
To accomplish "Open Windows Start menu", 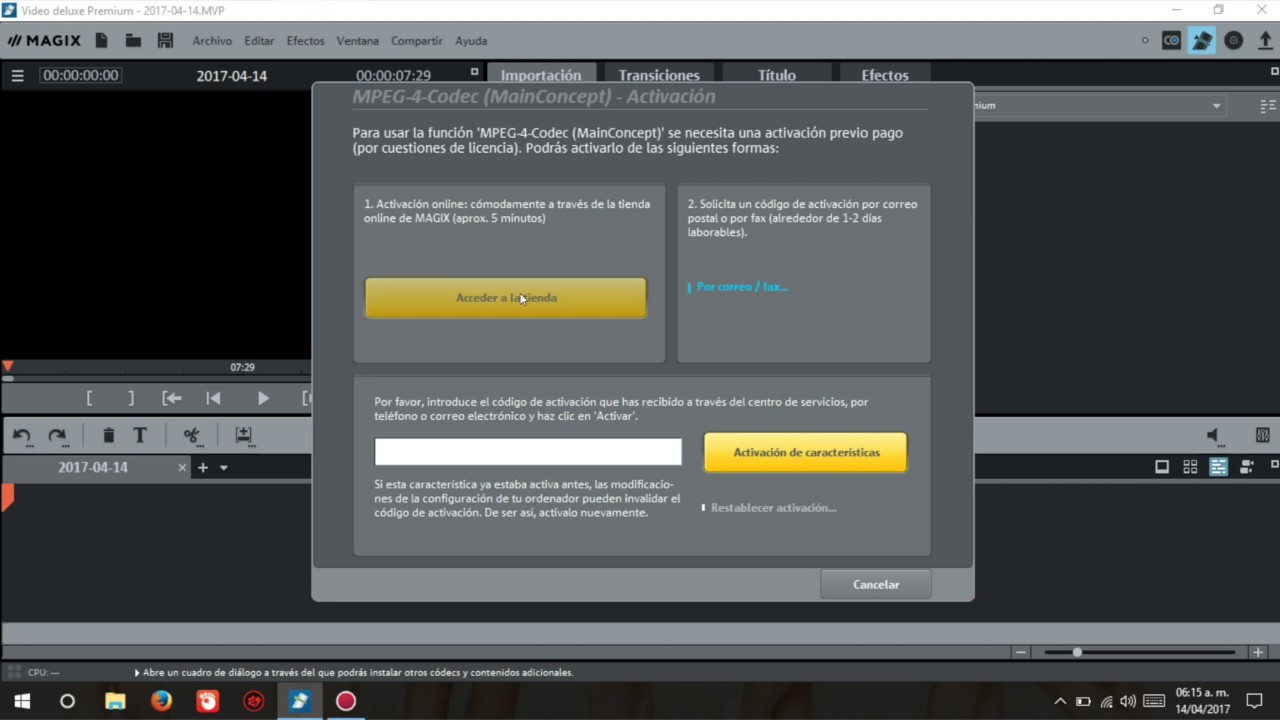I will (x=22, y=701).
